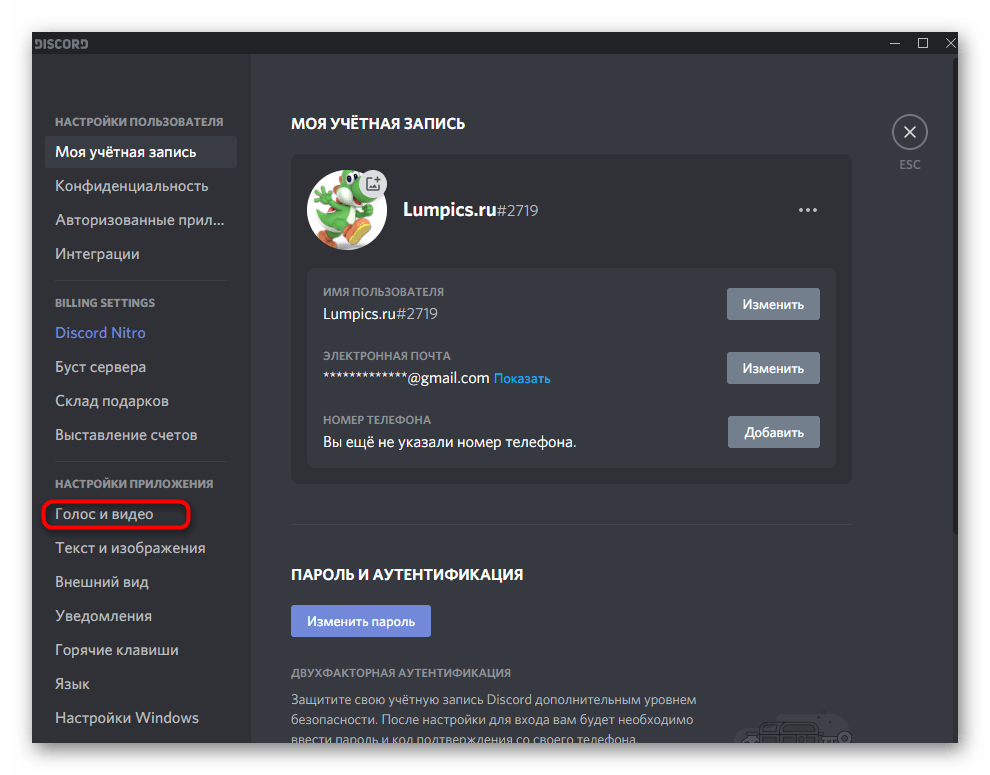Open Горячие клавиши settings

click(x=117, y=650)
